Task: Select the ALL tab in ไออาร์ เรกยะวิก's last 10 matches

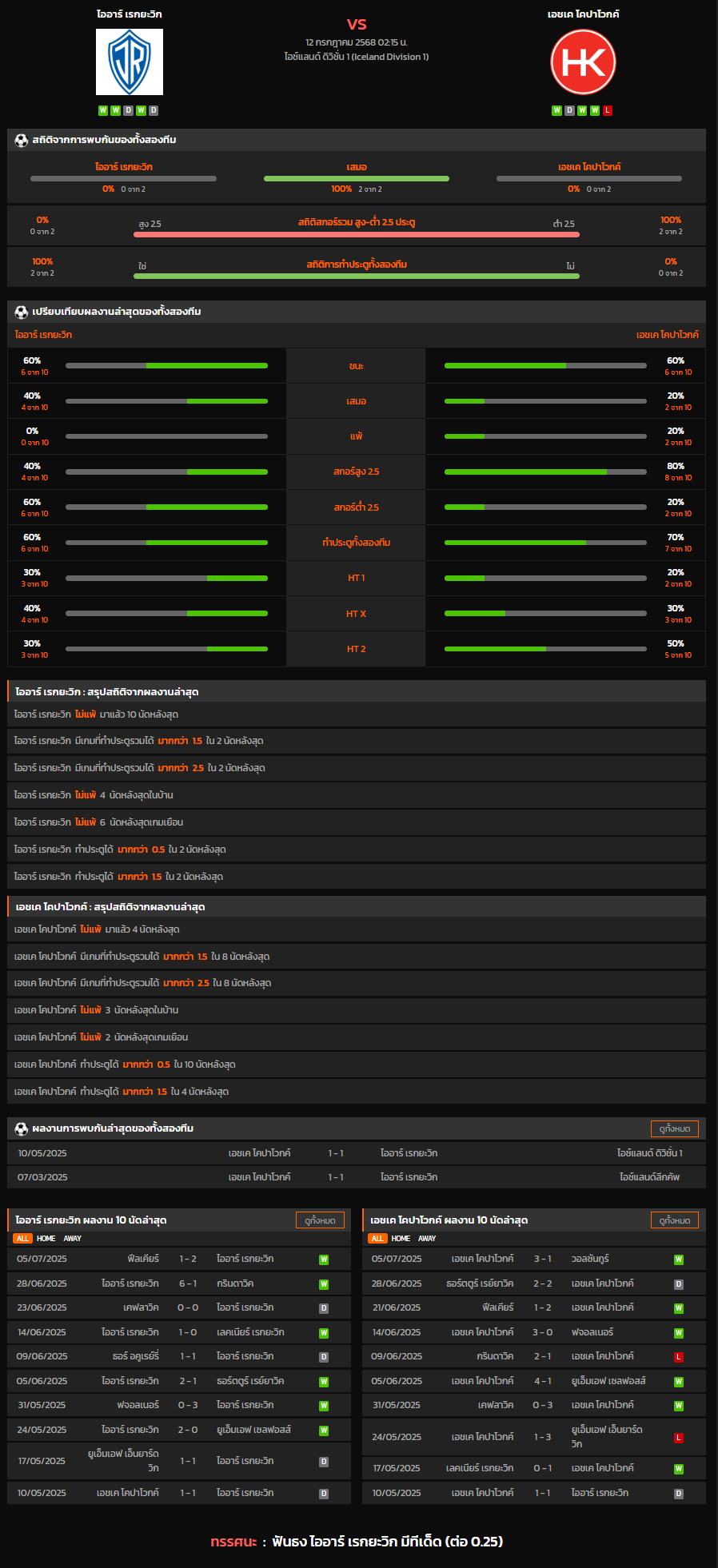Action: [22, 1239]
